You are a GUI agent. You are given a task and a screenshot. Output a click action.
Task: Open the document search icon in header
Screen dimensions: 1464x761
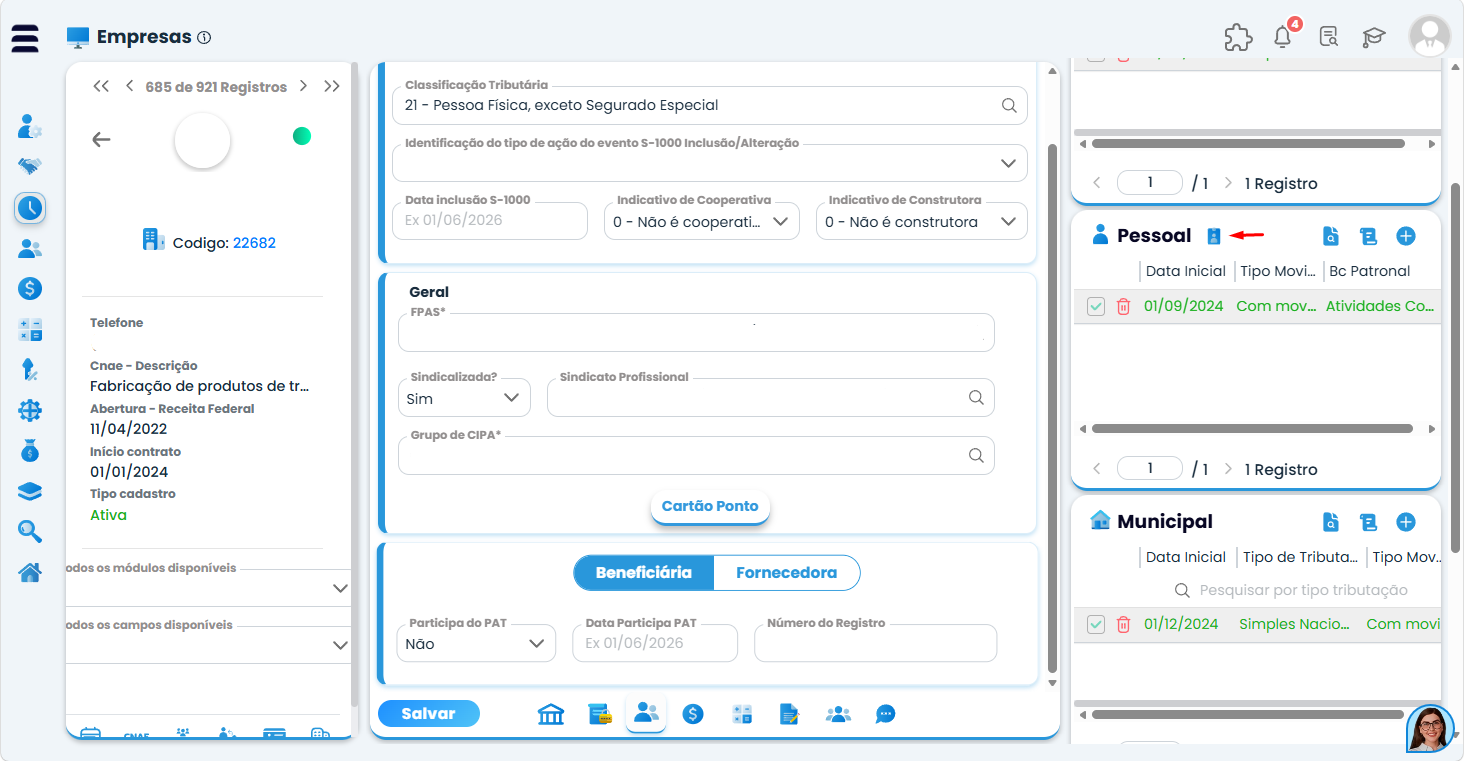[x=1328, y=37]
